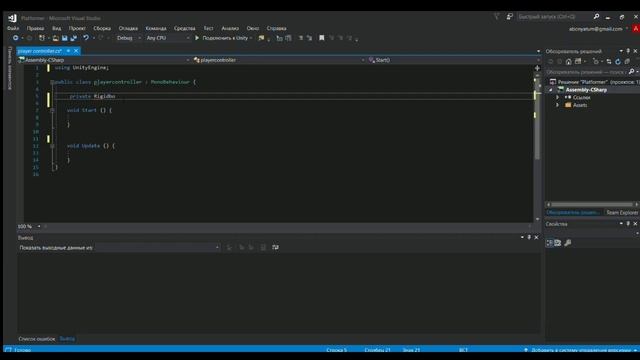Click the Categorized view icon in Properties

(549, 243)
